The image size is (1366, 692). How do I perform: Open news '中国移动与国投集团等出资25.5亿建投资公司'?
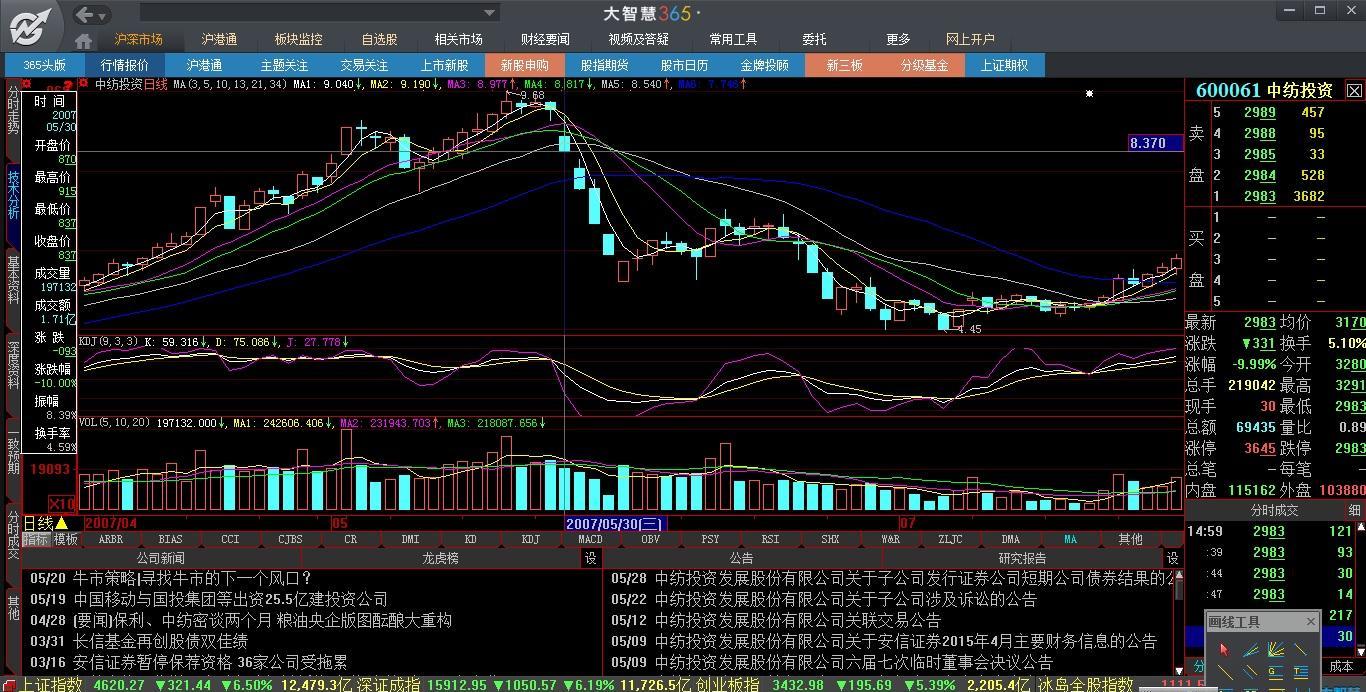230,599
